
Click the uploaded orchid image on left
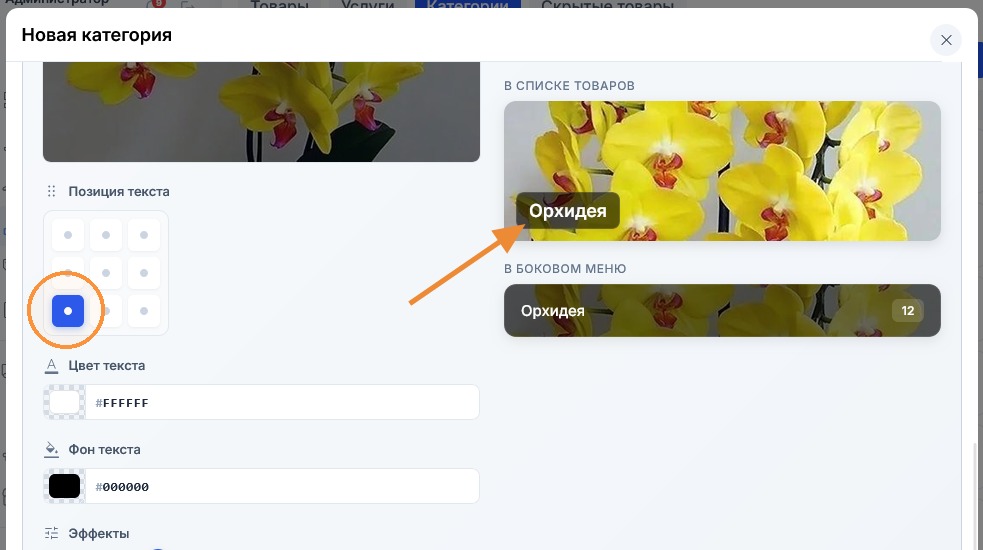tap(261, 112)
